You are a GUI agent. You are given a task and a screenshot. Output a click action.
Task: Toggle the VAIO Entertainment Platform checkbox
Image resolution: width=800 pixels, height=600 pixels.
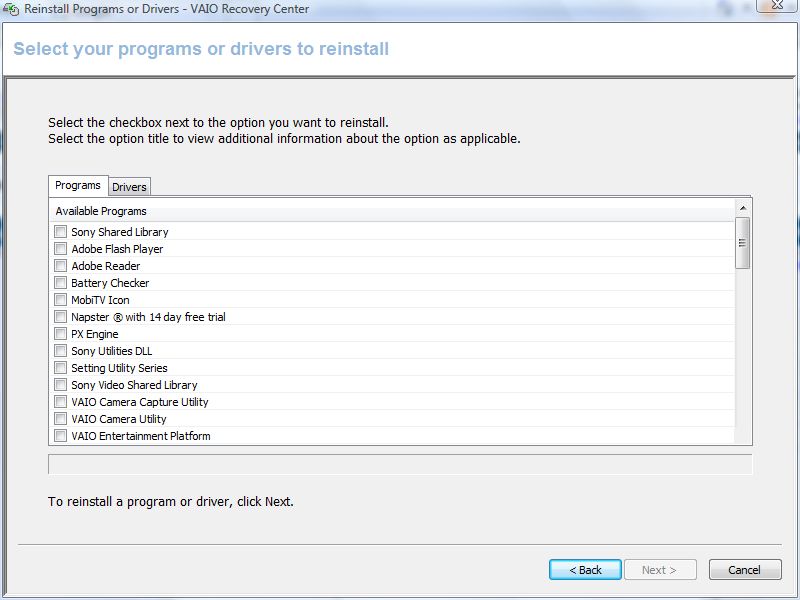coord(60,436)
